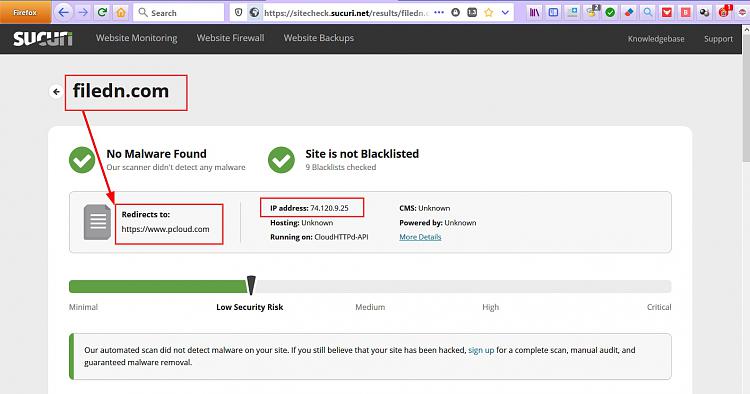
Task: Toggle the reader view icon in address bar
Action: 472,13
